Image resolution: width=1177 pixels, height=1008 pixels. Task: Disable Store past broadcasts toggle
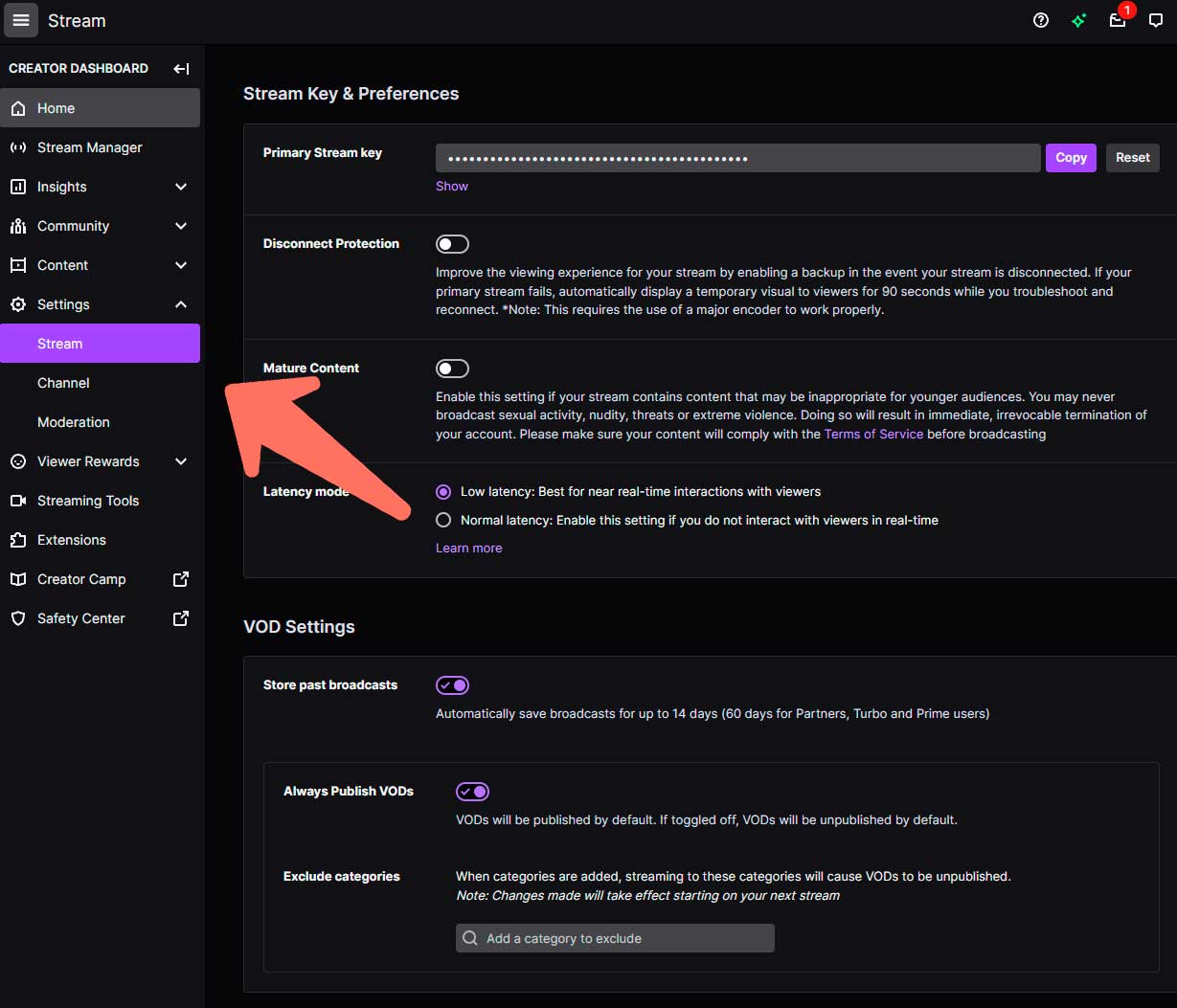click(x=452, y=685)
